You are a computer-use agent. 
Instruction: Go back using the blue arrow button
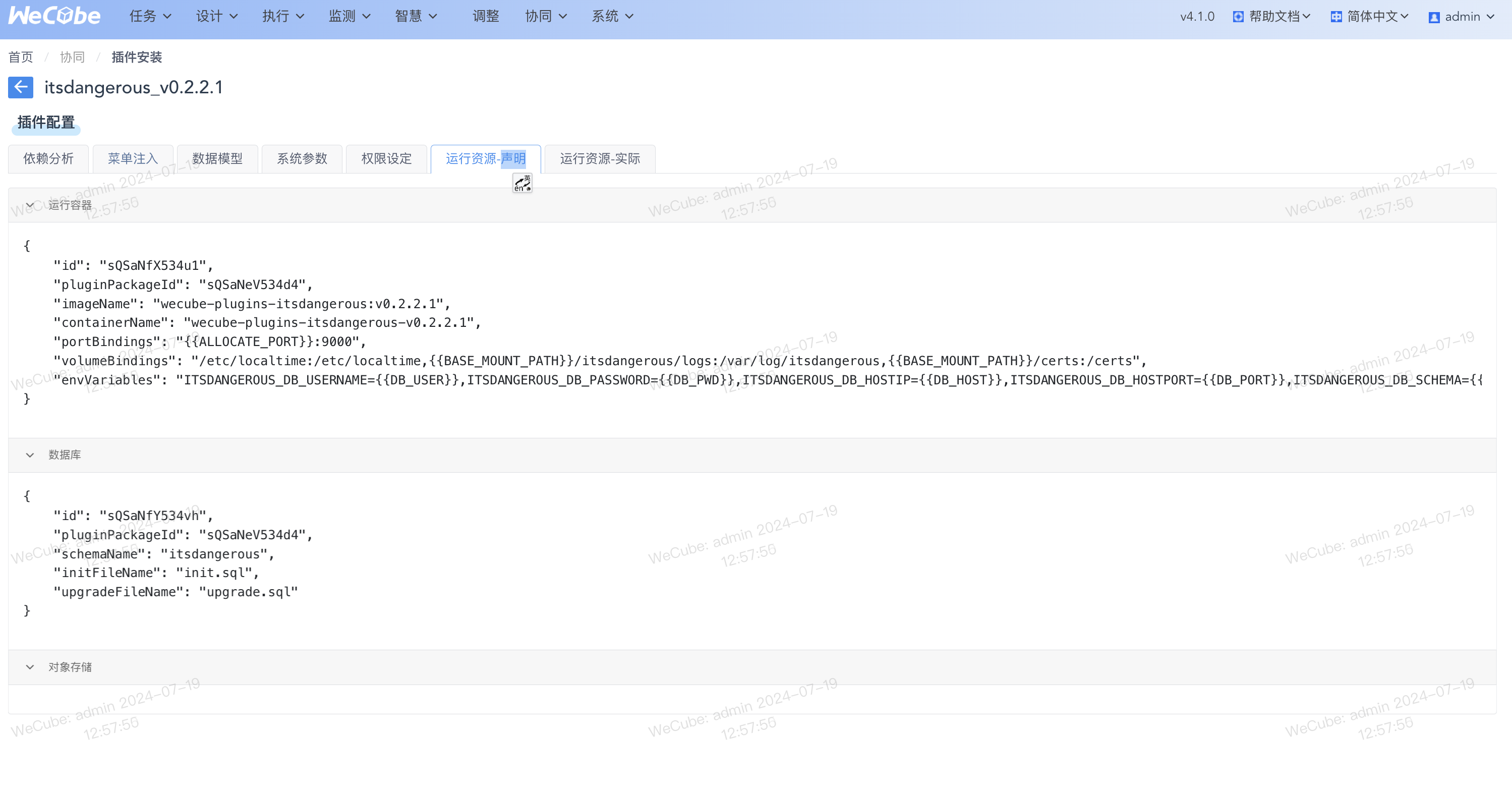point(21,87)
